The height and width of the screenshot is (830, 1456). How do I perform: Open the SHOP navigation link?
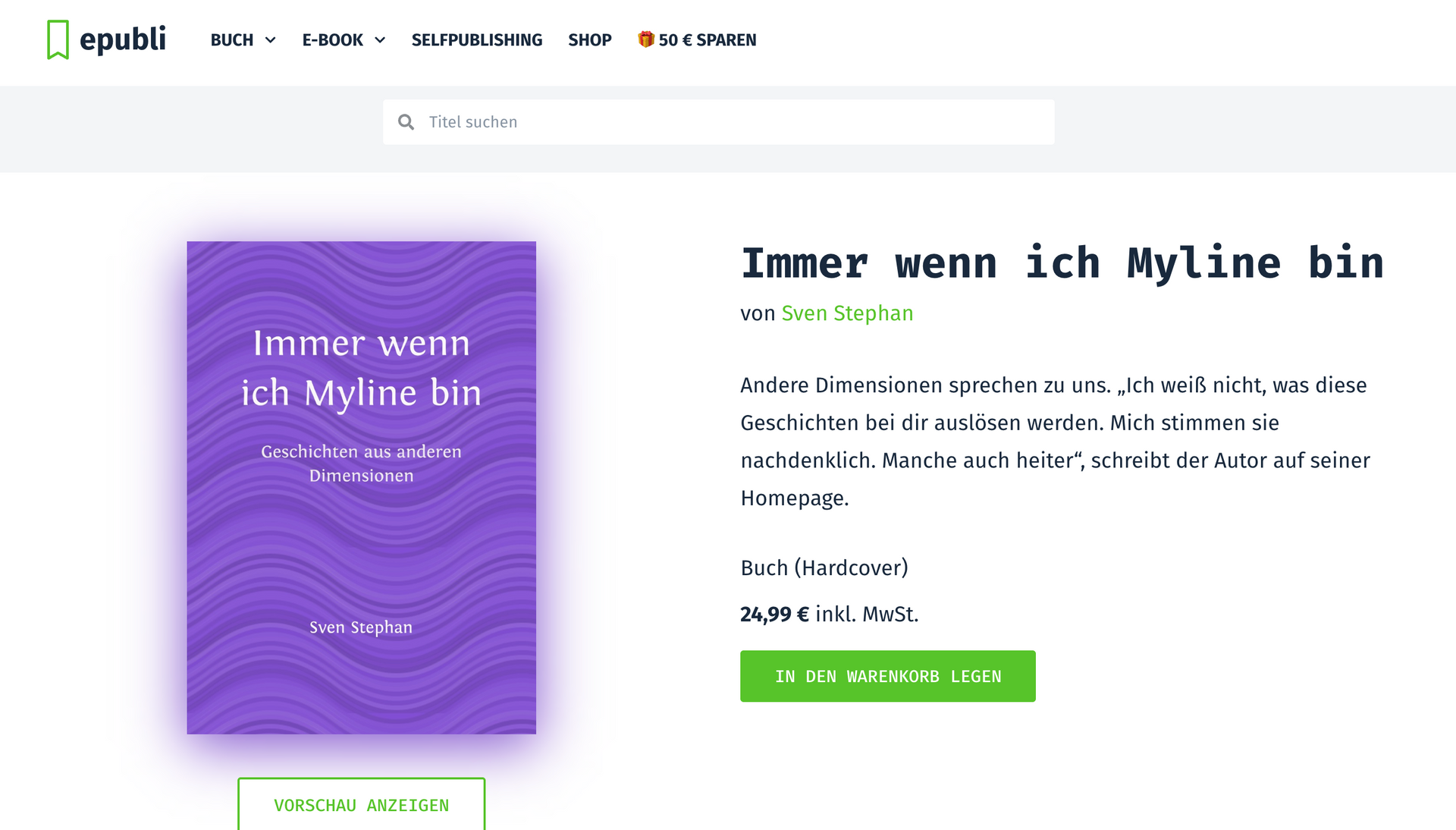pos(590,40)
